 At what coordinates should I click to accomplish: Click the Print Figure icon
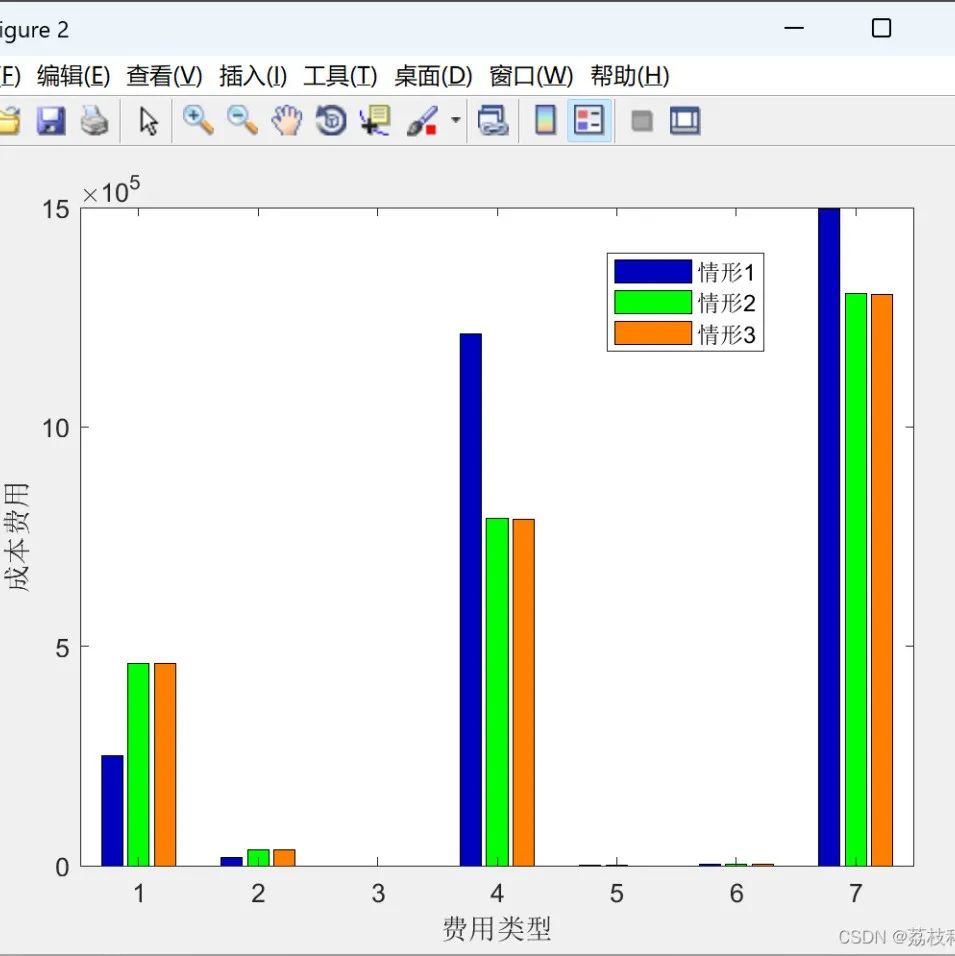coord(95,121)
